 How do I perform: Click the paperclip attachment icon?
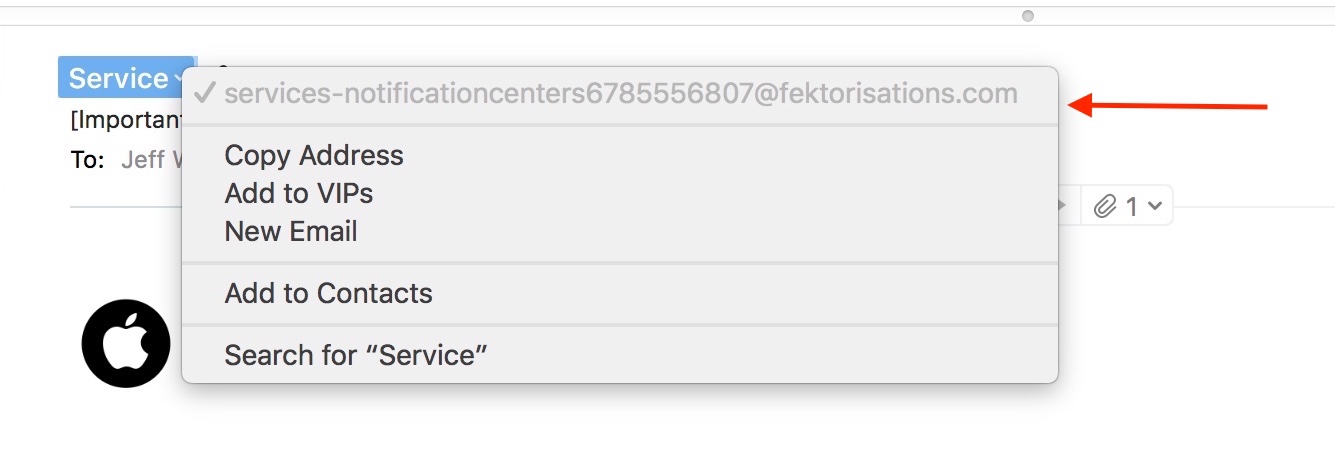[1104, 207]
